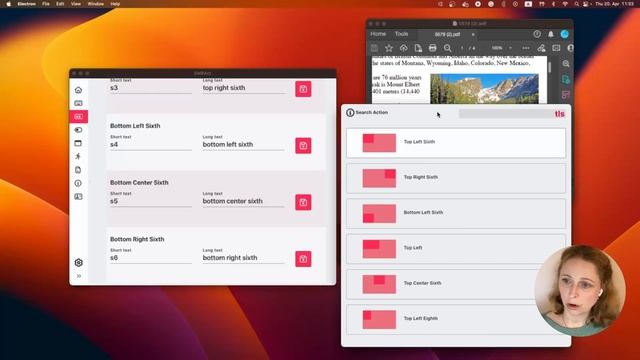This screenshot has width=640, height=360.
Task: Bookmark PDF with star icon
Action: point(389,48)
